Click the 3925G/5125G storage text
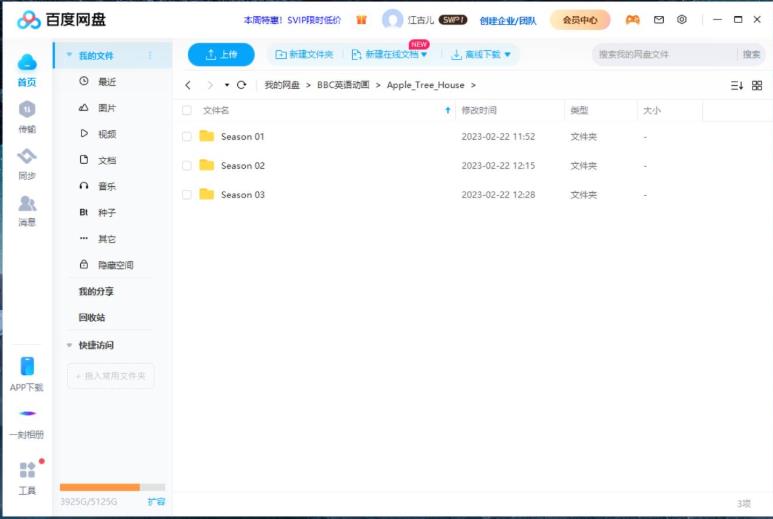Image resolution: width=773 pixels, height=519 pixels. pyautogui.click(x=89, y=502)
